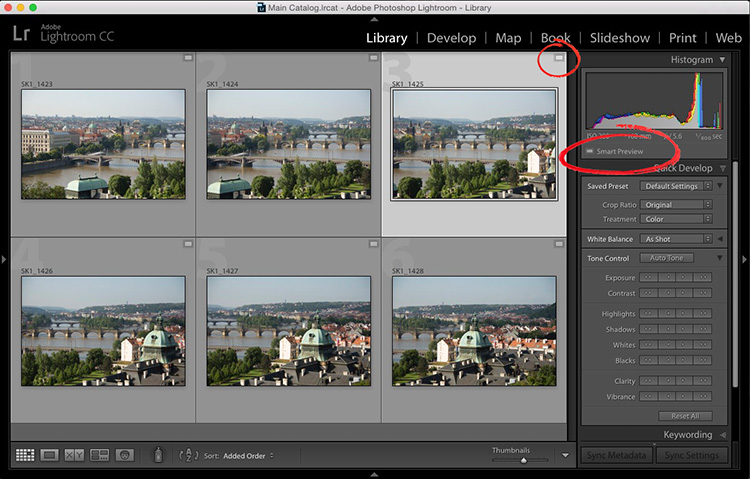The image size is (750, 479).
Task: Select the Painter spray can tool
Action: (x=158, y=455)
